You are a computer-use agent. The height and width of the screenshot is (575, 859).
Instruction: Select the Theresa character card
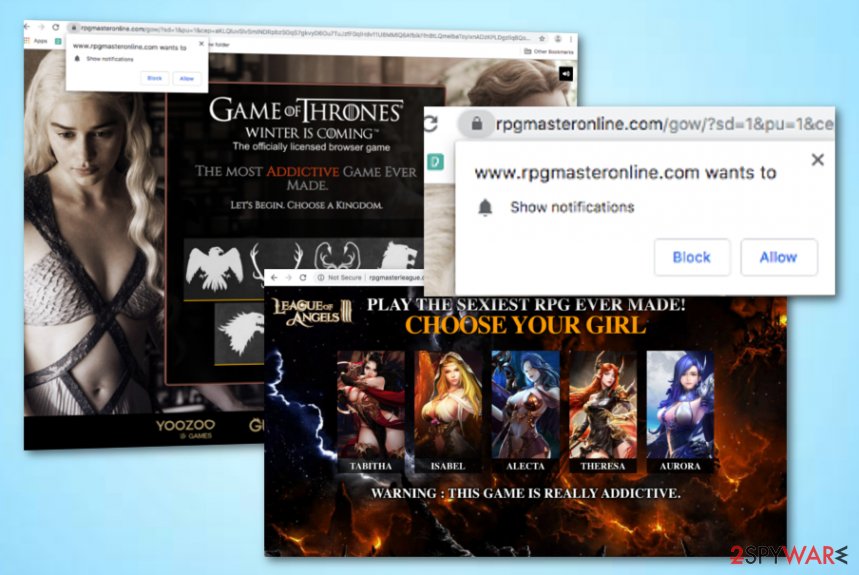tap(603, 411)
